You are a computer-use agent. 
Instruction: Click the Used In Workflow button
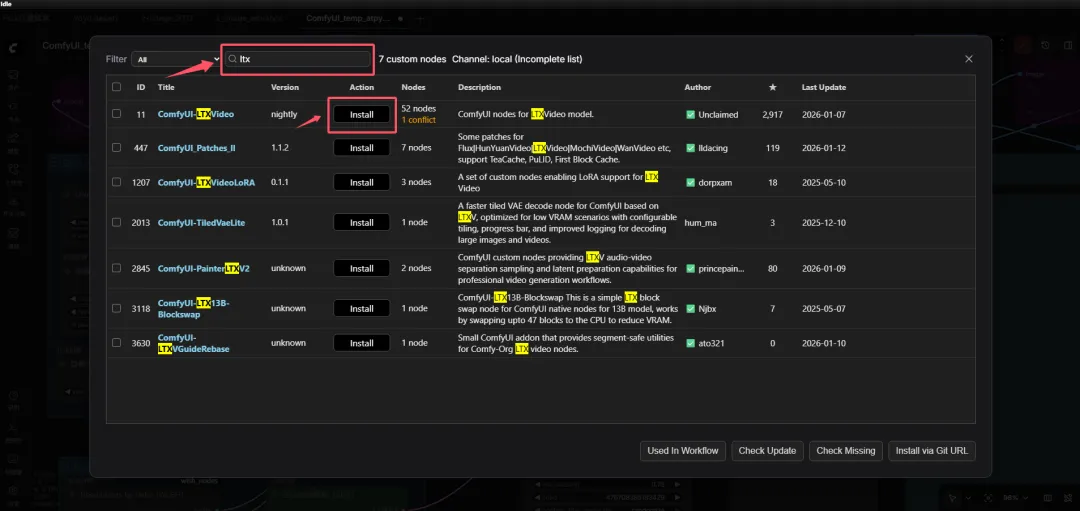tap(683, 450)
